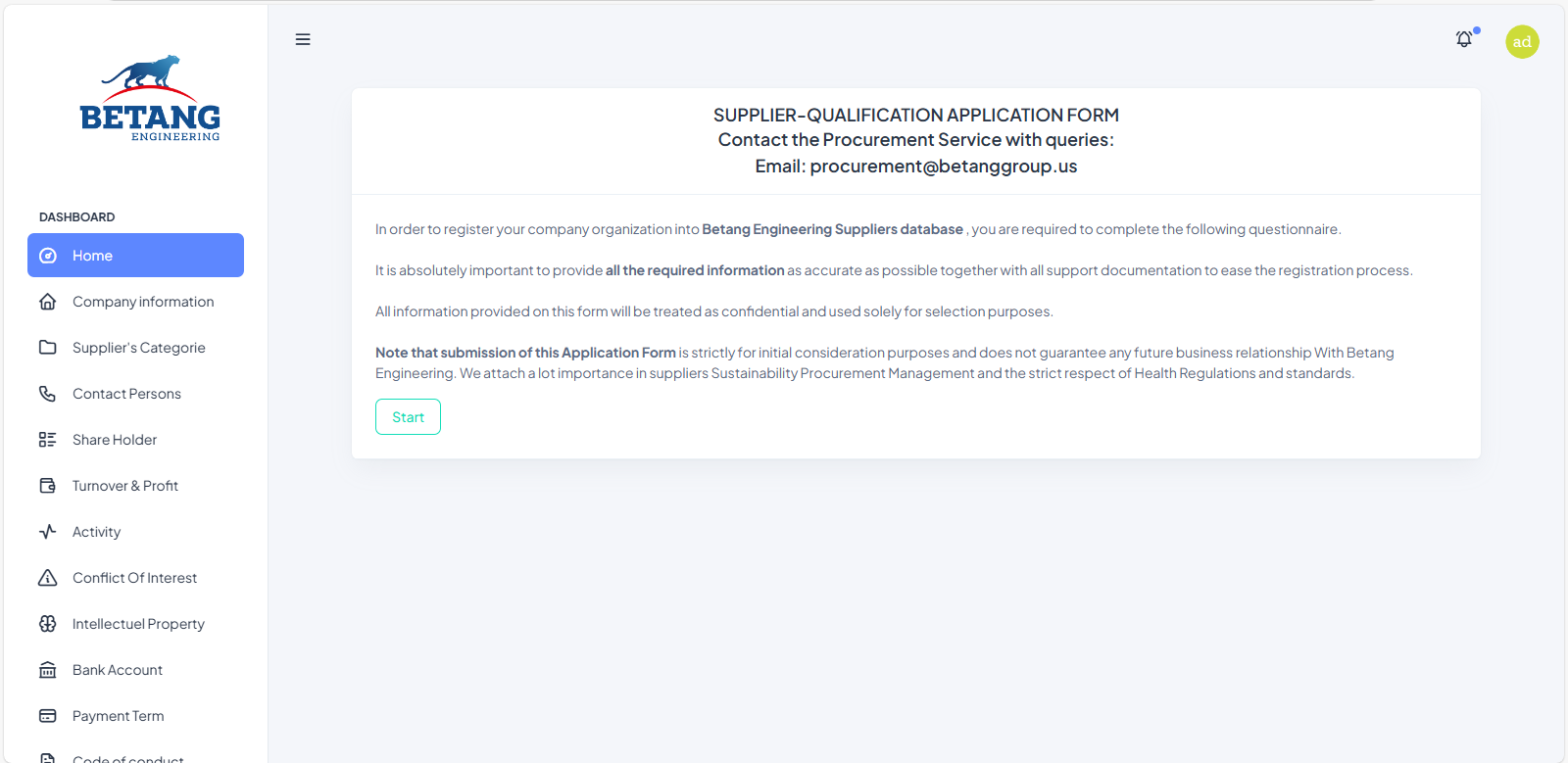Screen dimensions: 1568x763
Task: Click the bank building icon
Action: tap(47, 670)
